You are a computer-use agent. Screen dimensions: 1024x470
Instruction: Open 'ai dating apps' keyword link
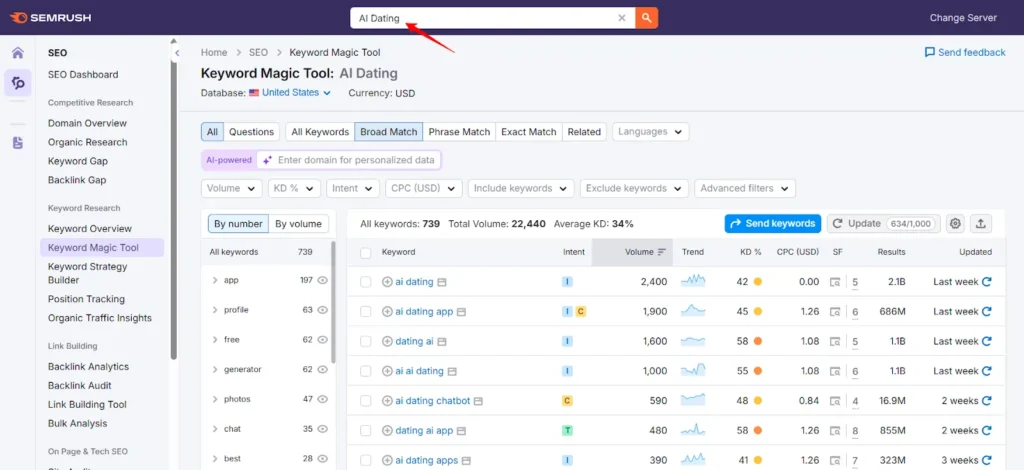pos(426,460)
